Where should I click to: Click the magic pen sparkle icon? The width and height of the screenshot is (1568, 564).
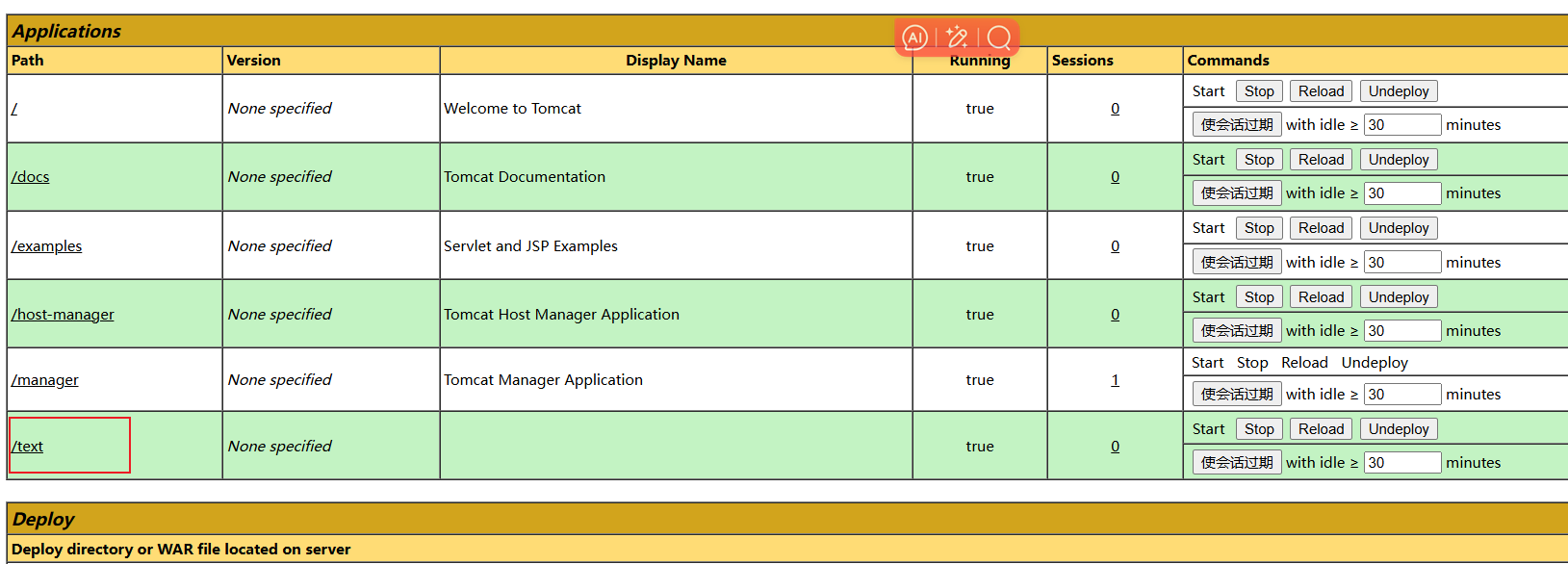[957, 38]
